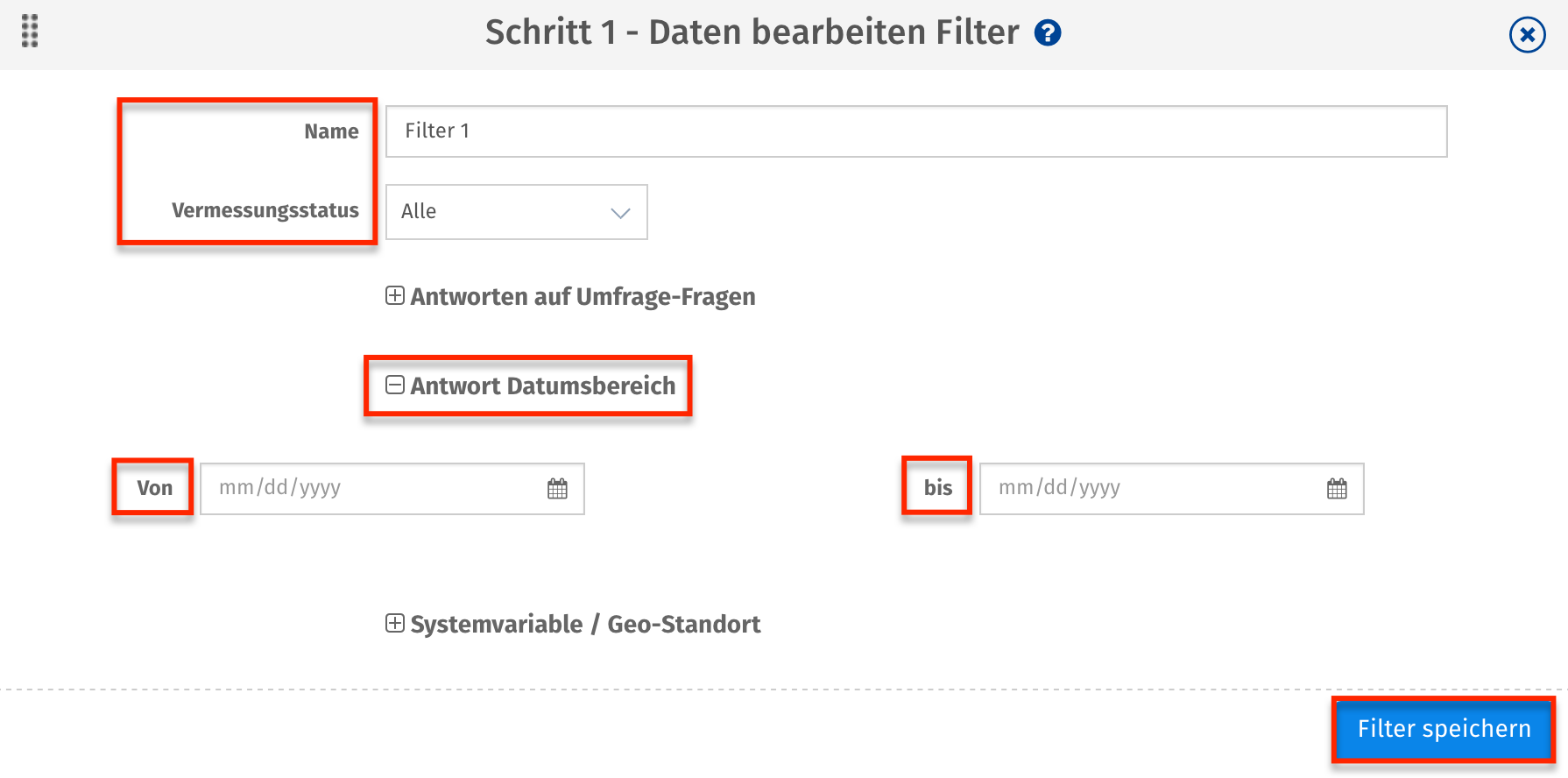Click the drag handle dots icon top left
The image size is (1568, 778).
coord(29,32)
